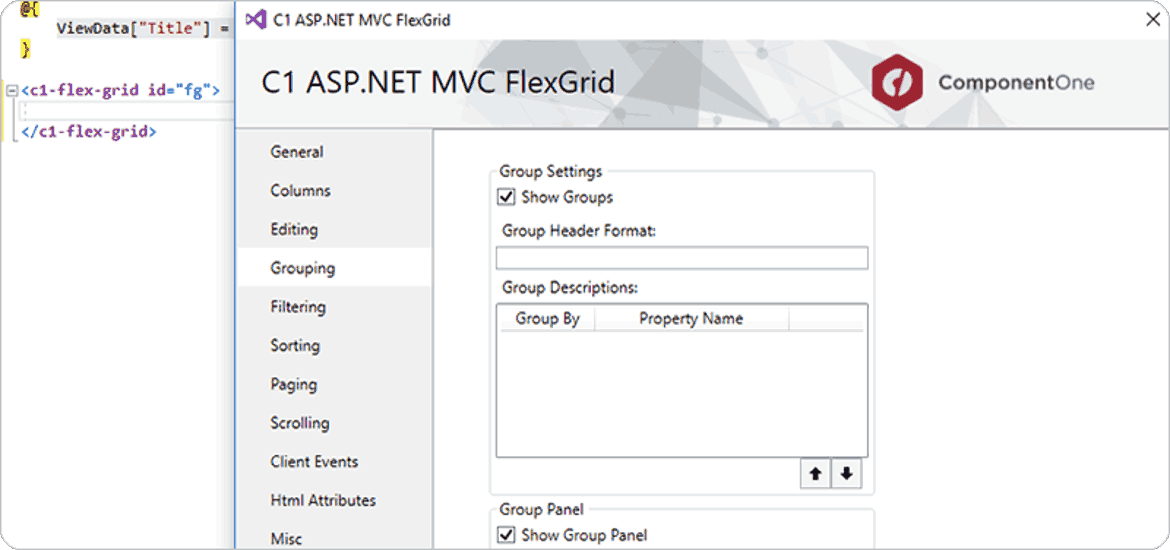
Task: Click the Group By column header
Action: (547, 319)
